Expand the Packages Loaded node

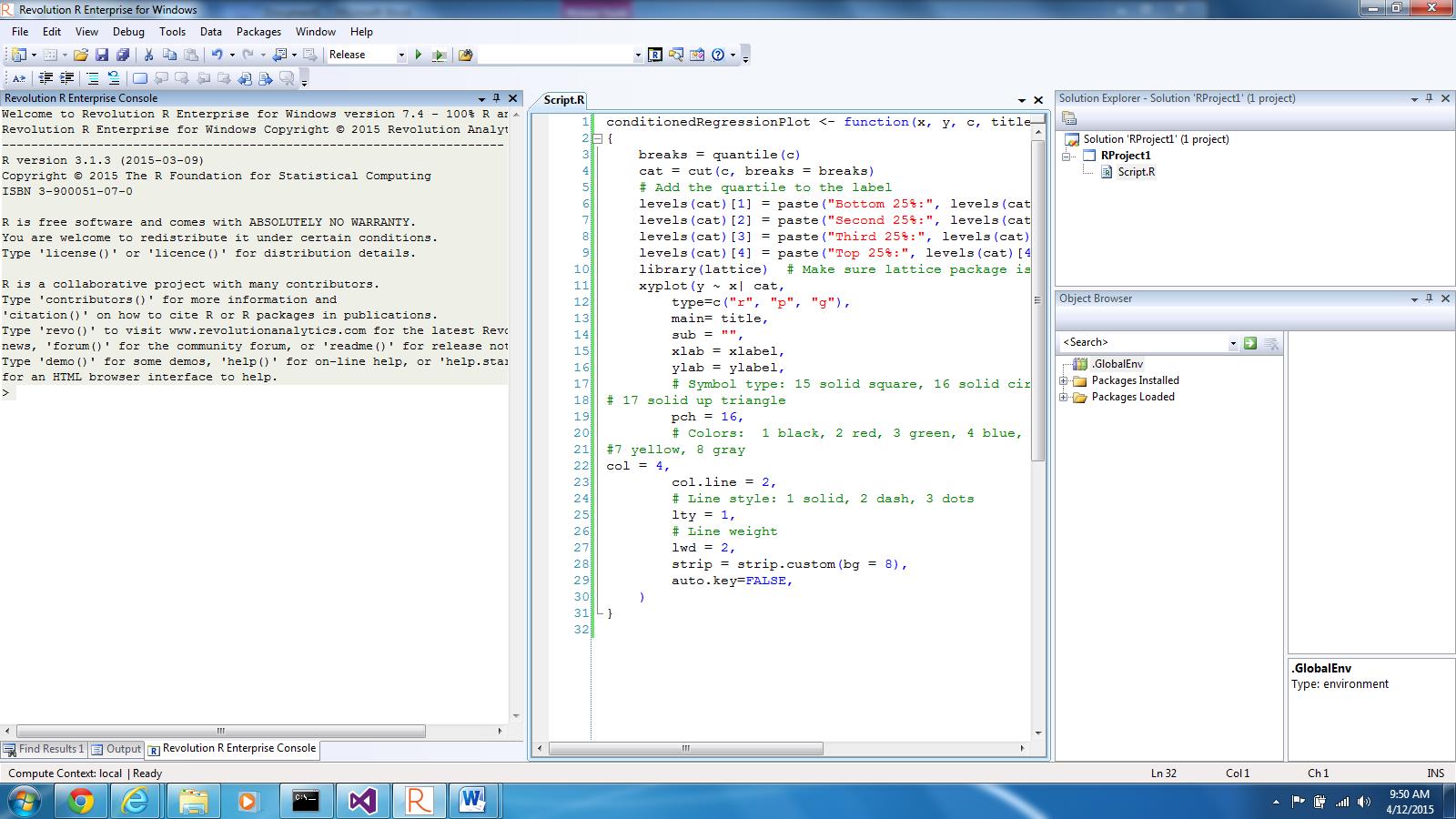(1064, 397)
